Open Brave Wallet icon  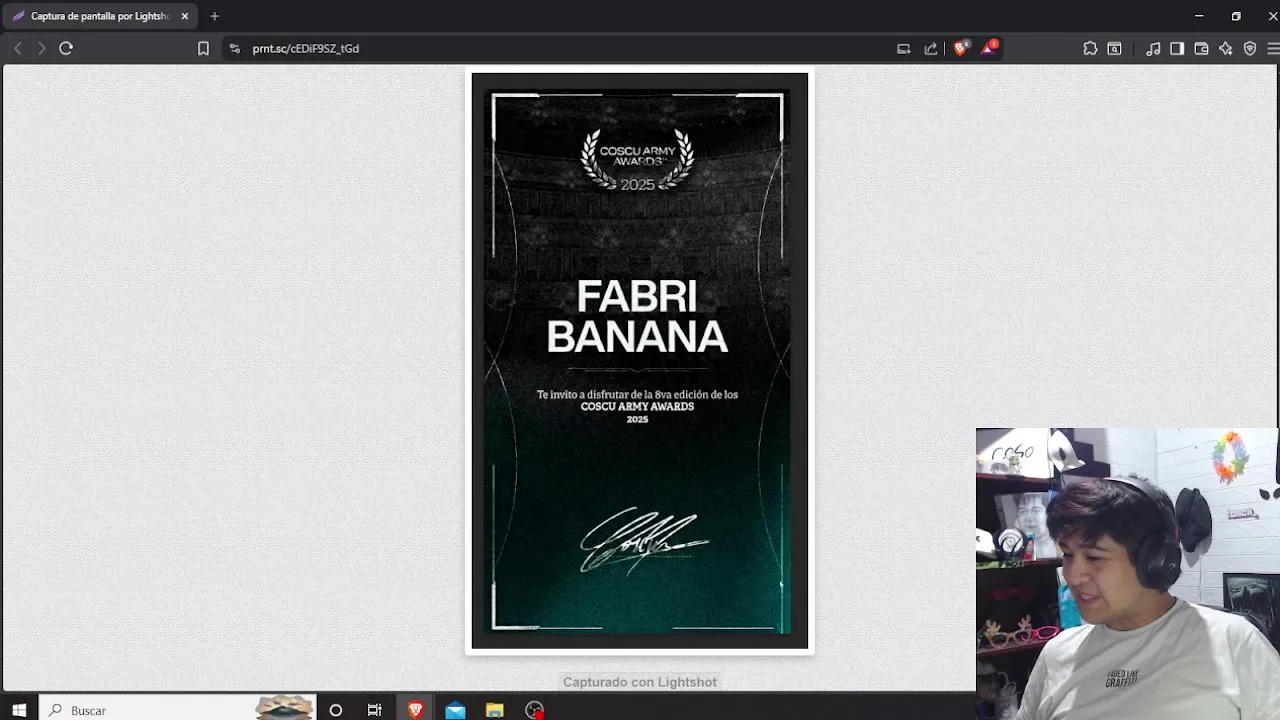point(1201,48)
